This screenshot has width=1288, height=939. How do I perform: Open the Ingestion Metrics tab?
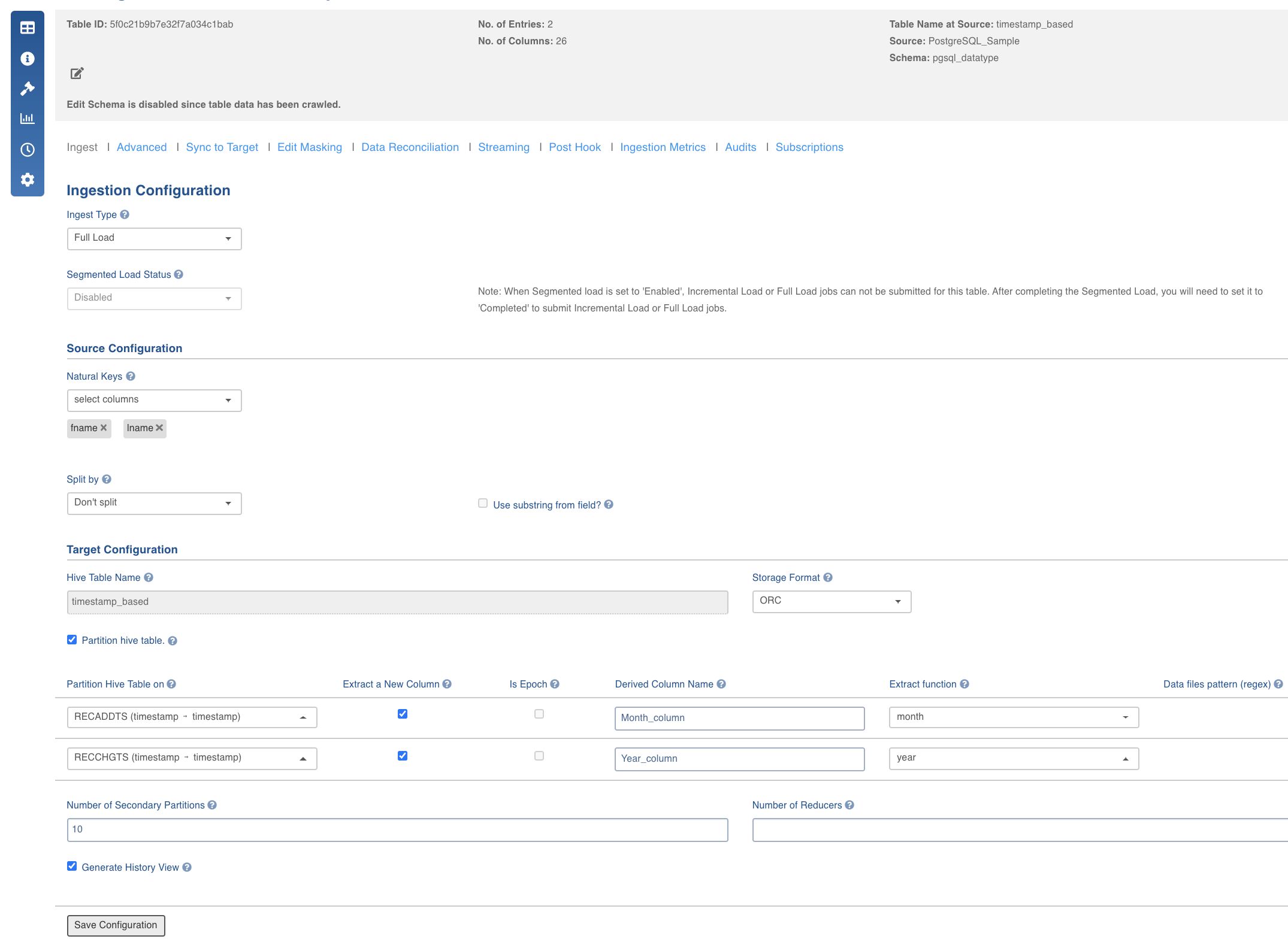pyautogui.click(x=663, y=147)
